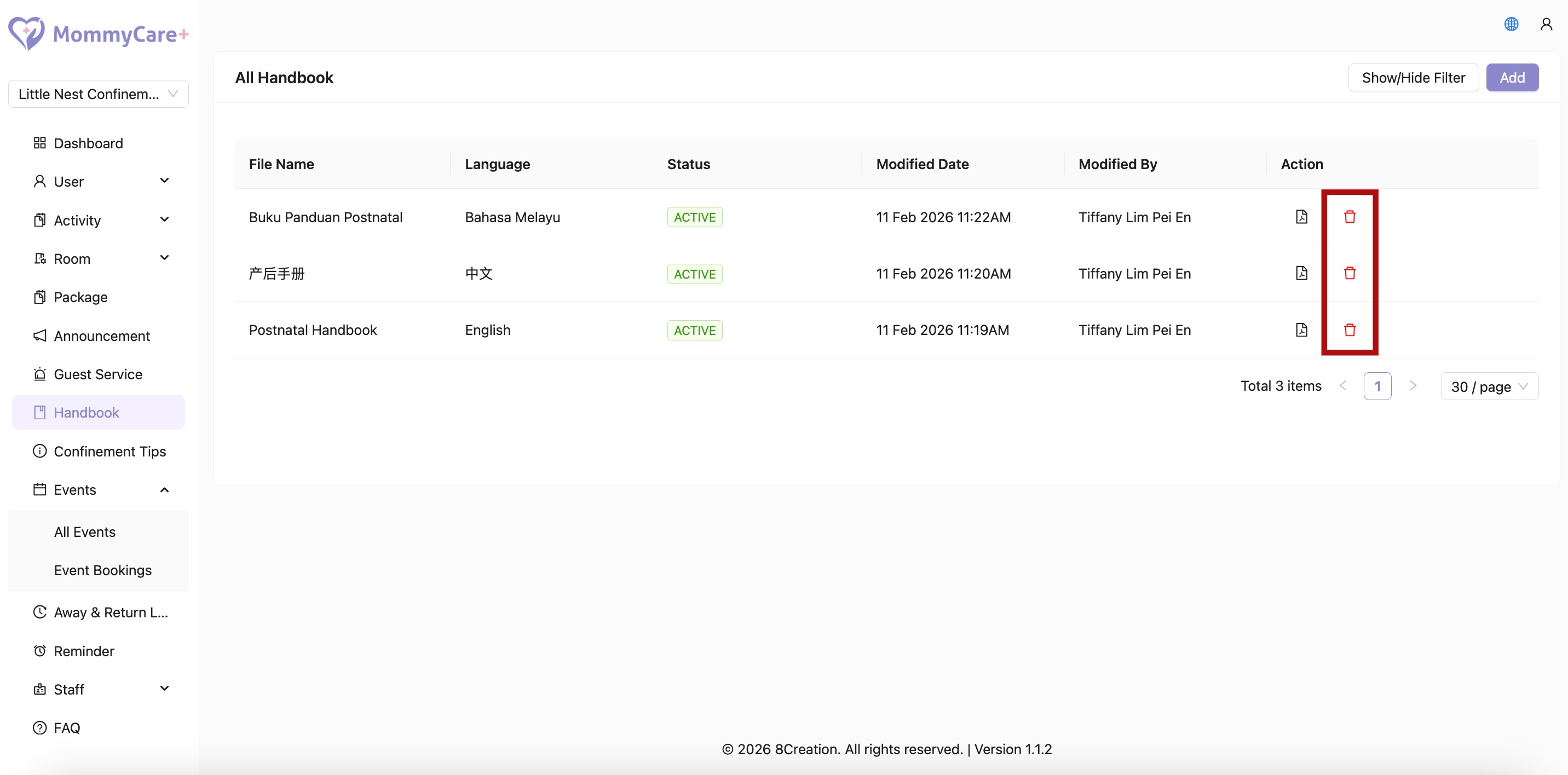This screenshot has width=1568, height=775.
Task: Delete the Buku Panduan Postnatal handbook
Action: pyautogui.click(x=1349, y=217)
